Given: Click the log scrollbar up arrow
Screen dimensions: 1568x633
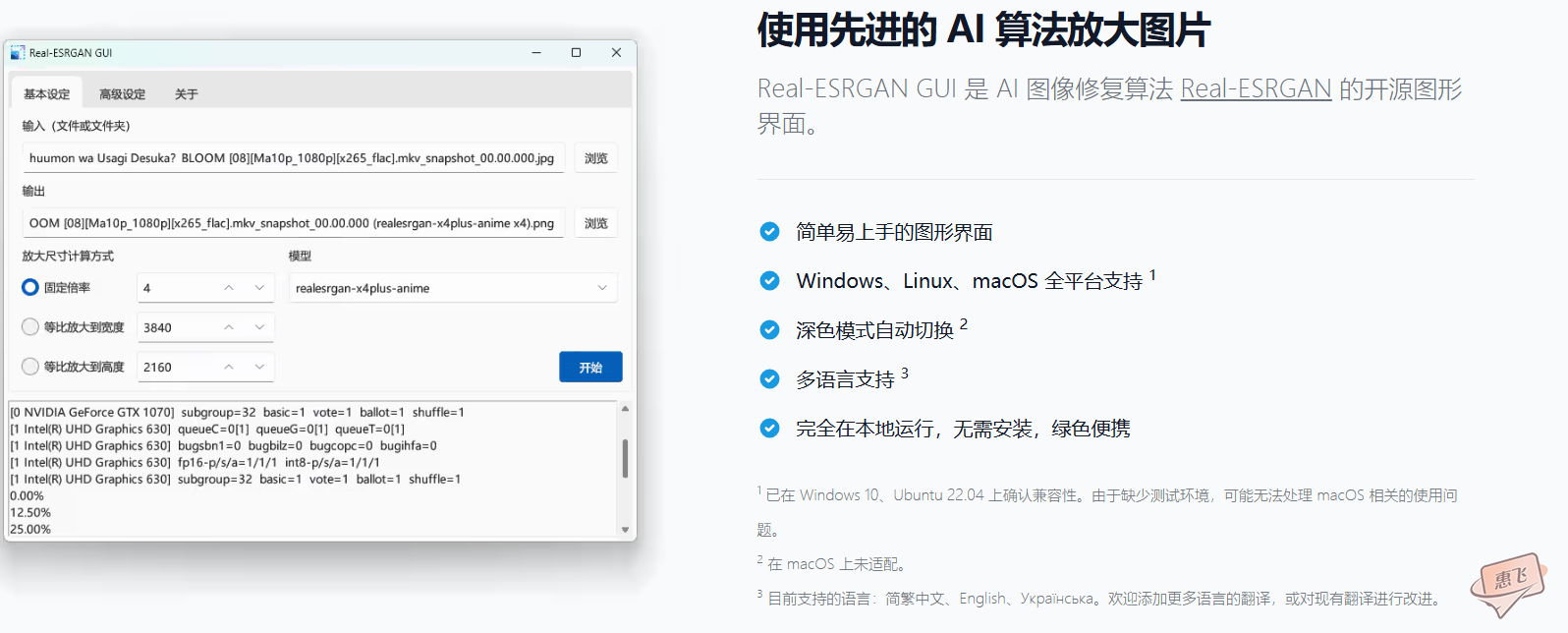Looking at the screenshot, I should point(625,409).
